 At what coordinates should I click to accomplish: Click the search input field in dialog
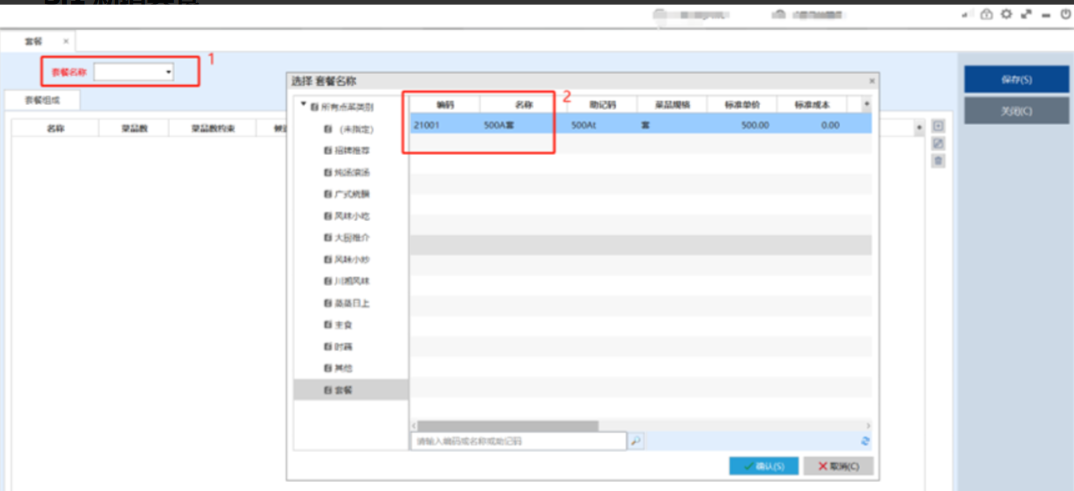pyautogui.click(x=517, y=441)
